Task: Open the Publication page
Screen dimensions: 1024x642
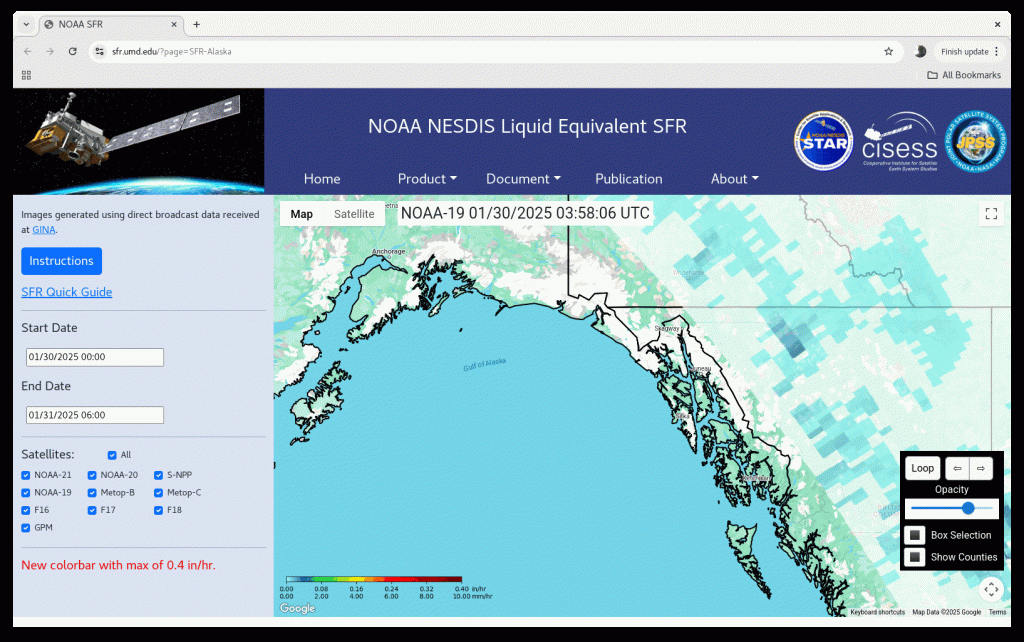Action: coord(629,179)
